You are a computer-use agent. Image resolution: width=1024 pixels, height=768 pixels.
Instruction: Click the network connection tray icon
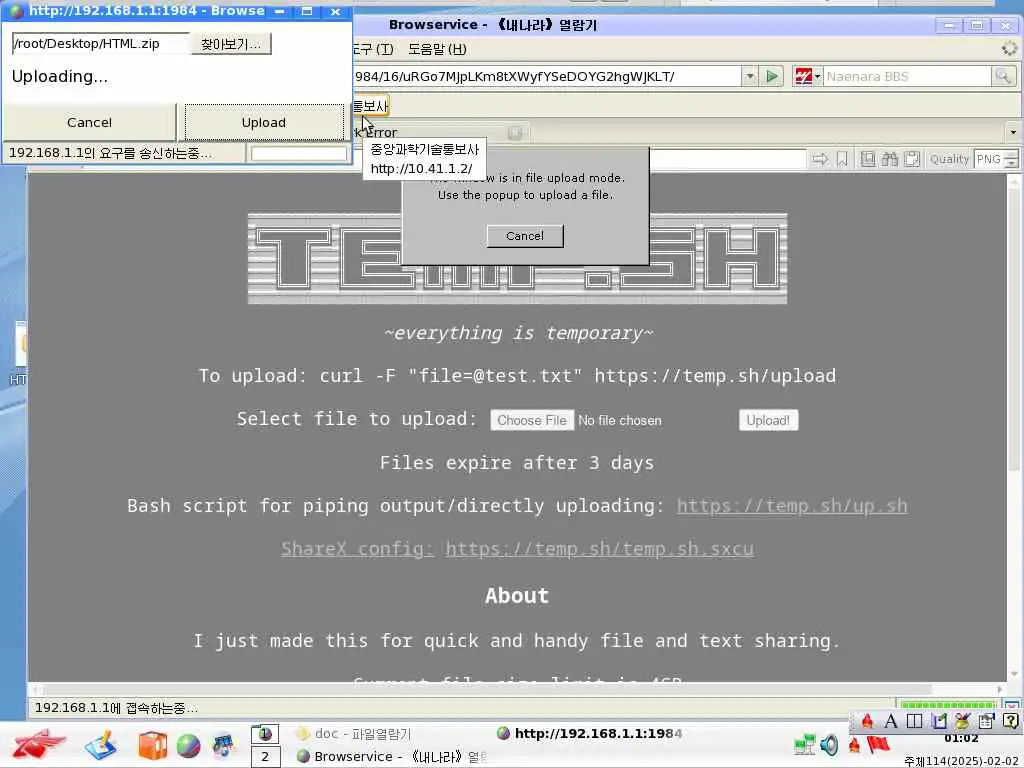coord(805,744)
